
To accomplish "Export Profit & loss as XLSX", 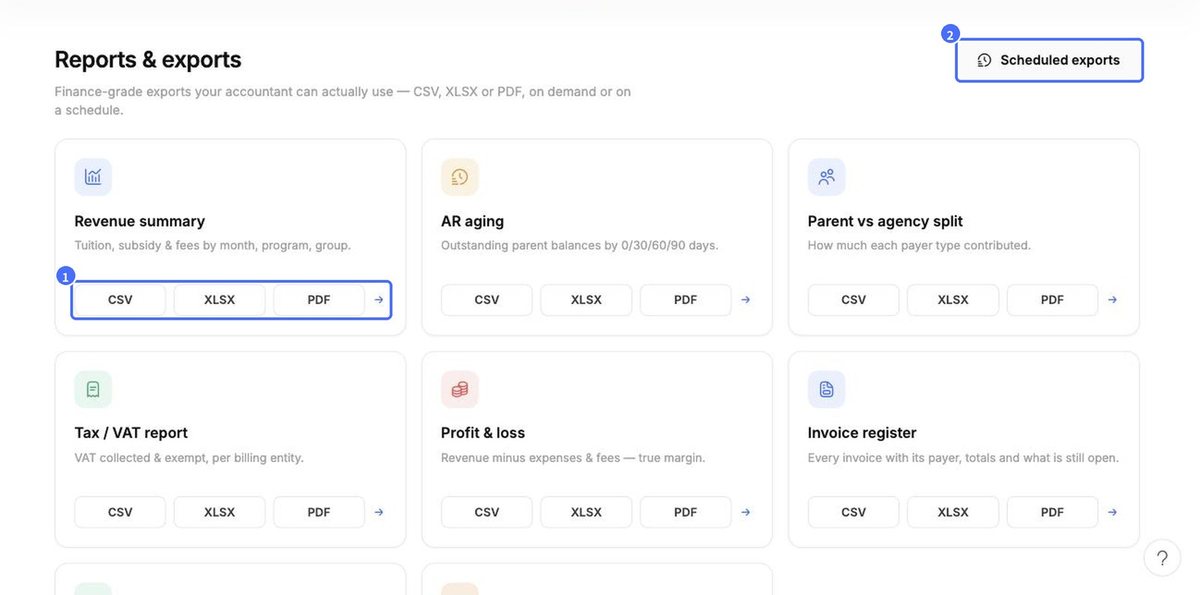I will [x=586, y=512].
